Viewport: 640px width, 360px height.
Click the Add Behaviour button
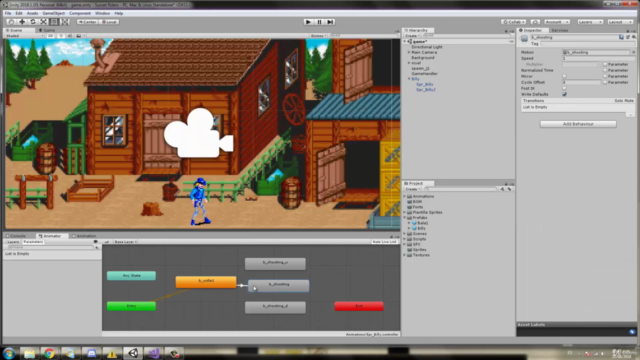pyautogui.click(x=578, y=124)
